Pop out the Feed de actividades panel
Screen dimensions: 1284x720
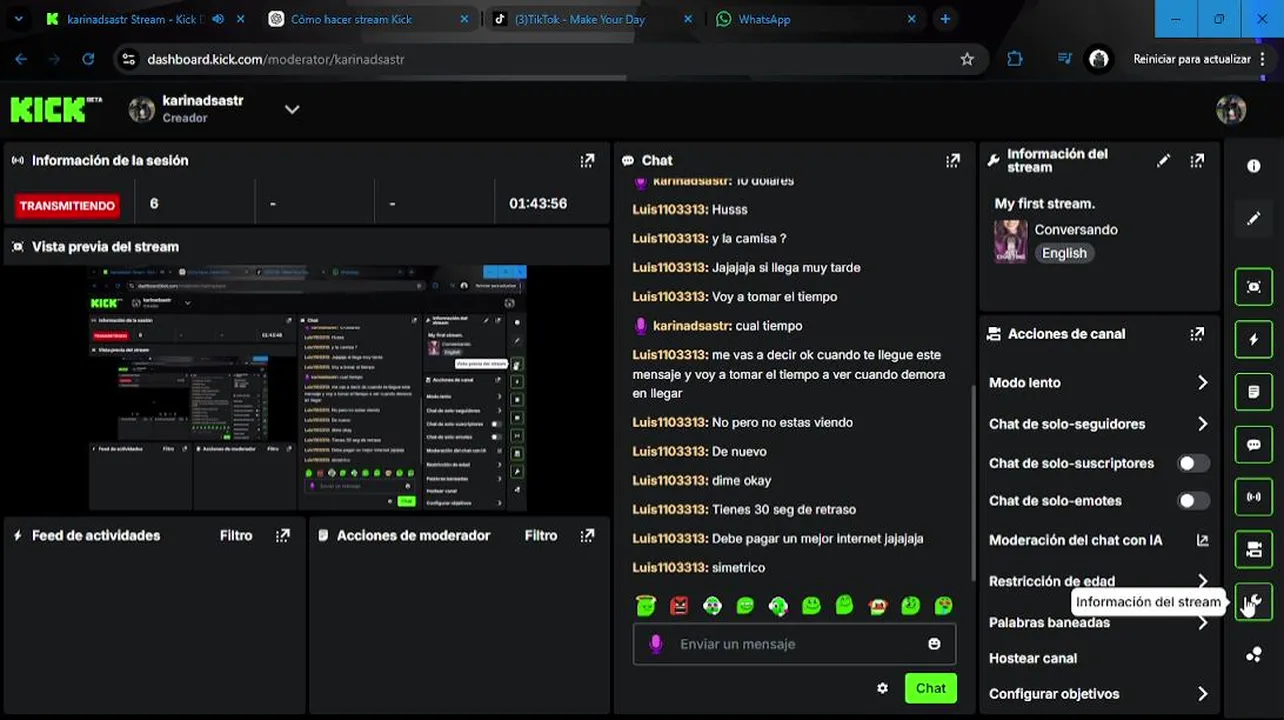click(283, 535)
